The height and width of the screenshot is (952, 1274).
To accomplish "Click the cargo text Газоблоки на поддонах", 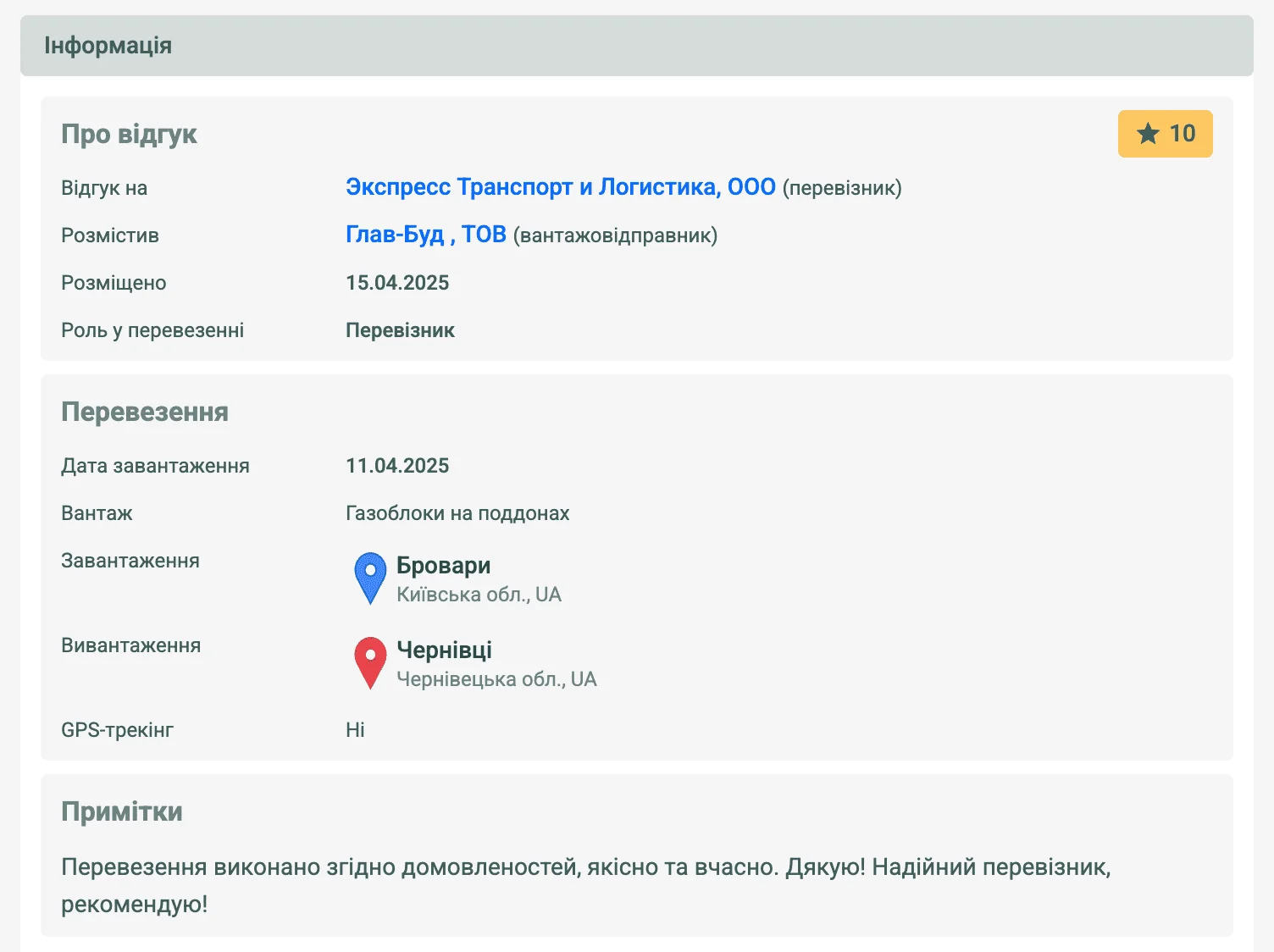I will click(457, 513).
